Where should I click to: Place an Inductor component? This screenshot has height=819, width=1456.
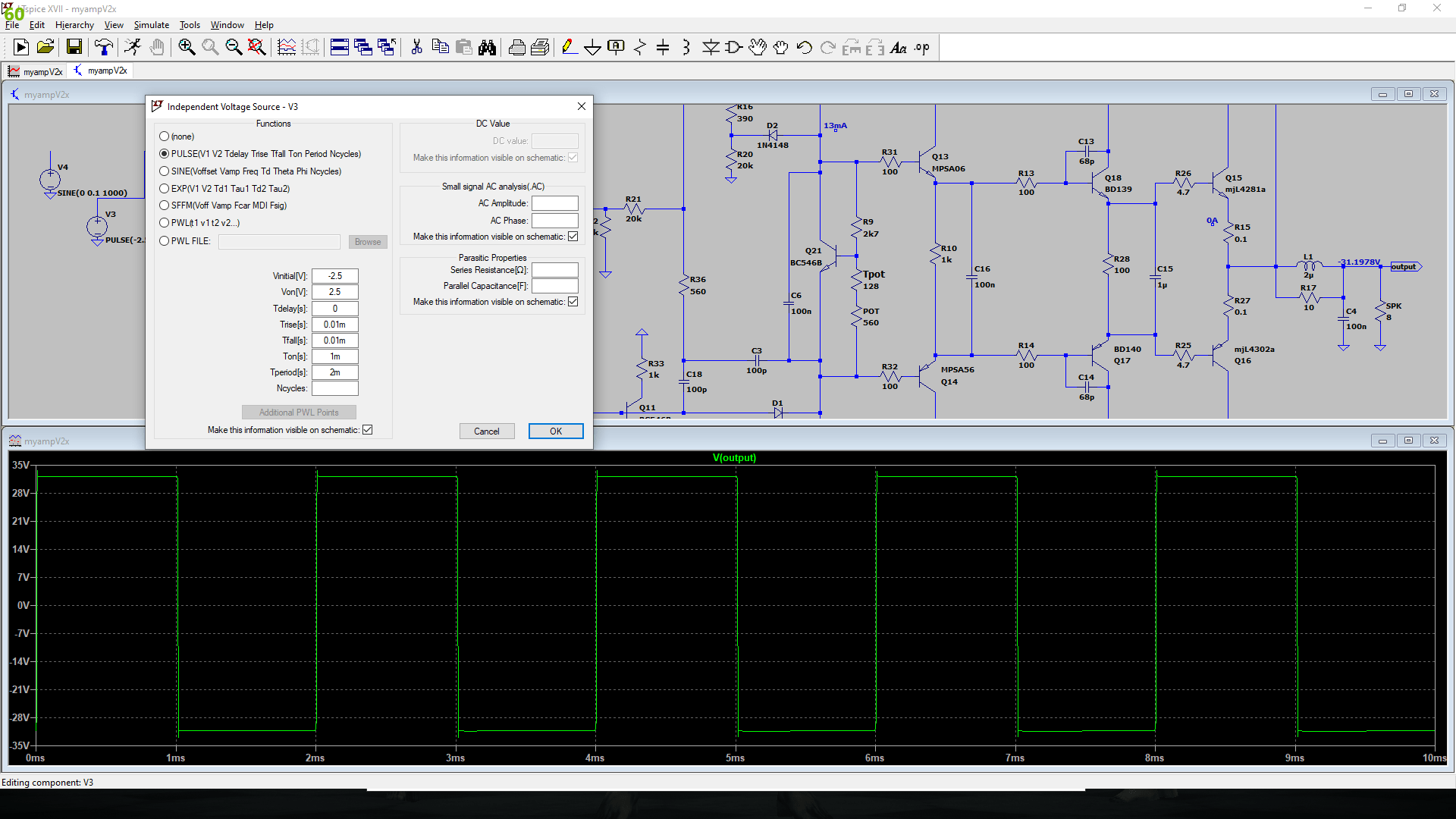pyautogui.click(x=686, y=48)
